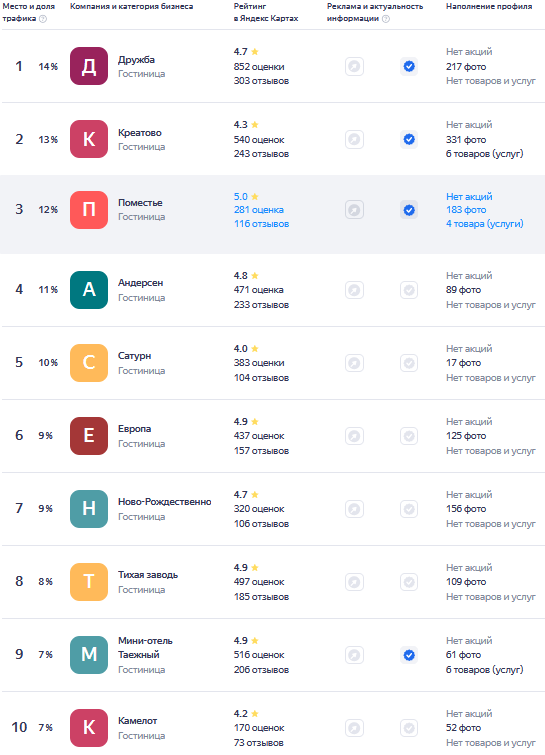Click the 303 отзывов text

(261, 81)
